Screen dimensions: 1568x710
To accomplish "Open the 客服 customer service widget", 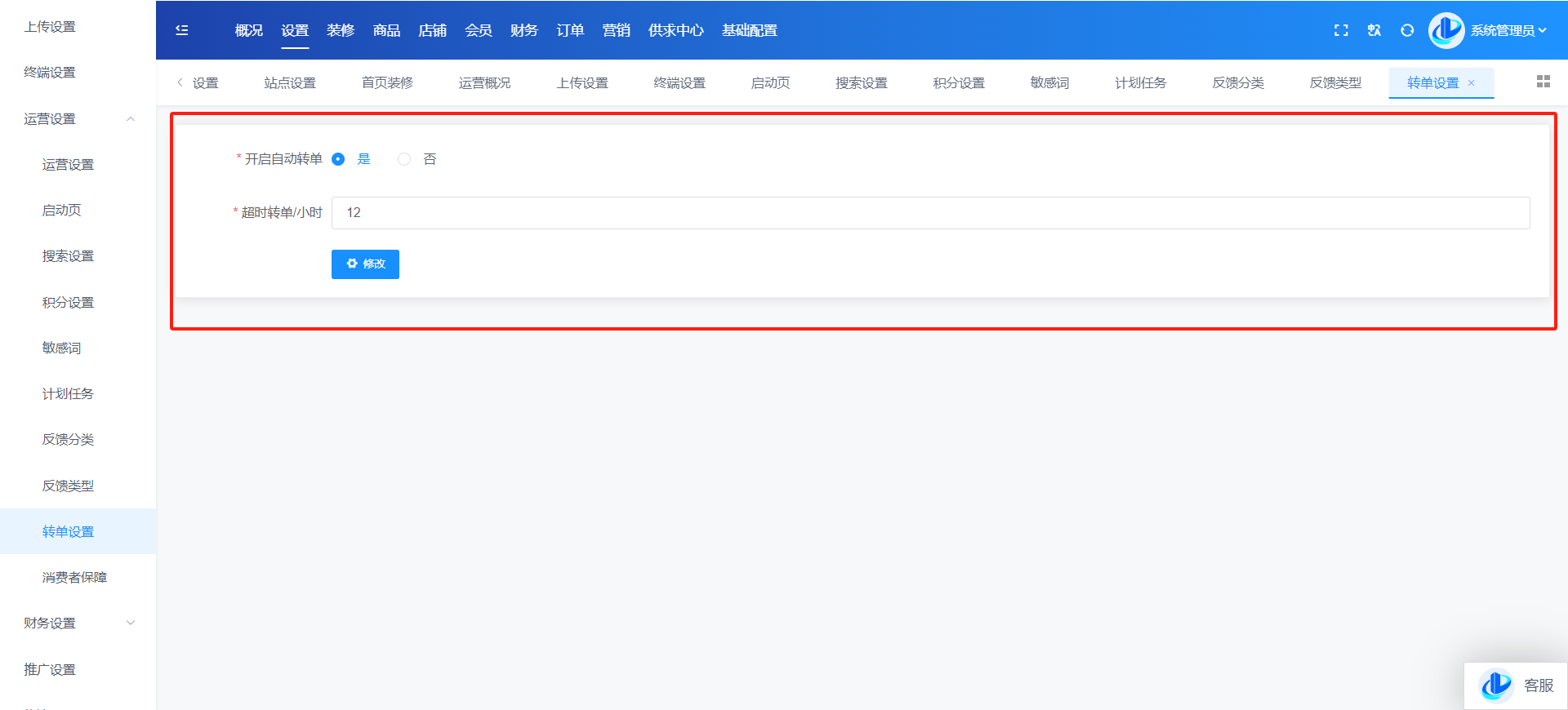I will click(1516, 686).
